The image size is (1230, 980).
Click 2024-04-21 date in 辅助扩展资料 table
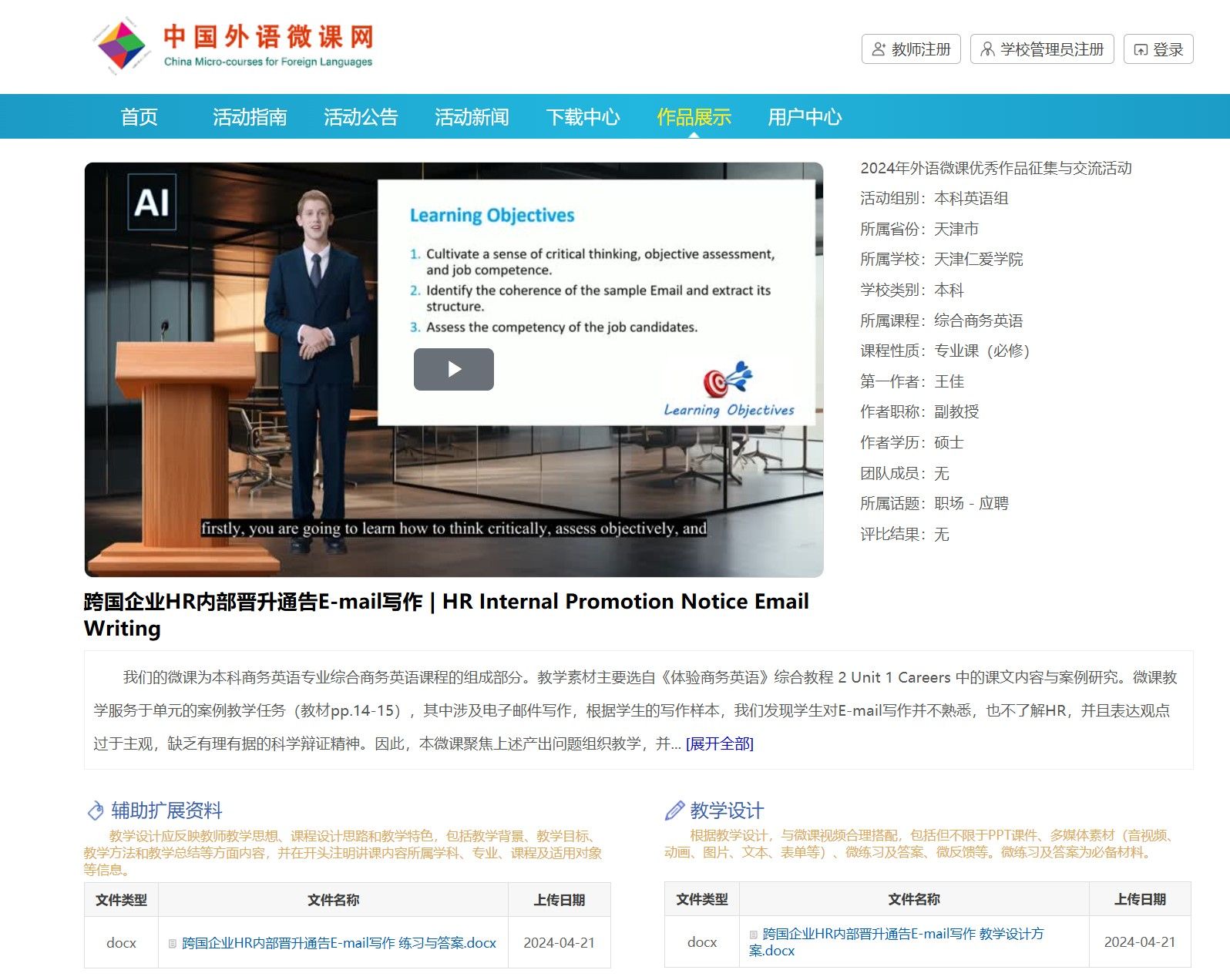click(x=560, y=943)
